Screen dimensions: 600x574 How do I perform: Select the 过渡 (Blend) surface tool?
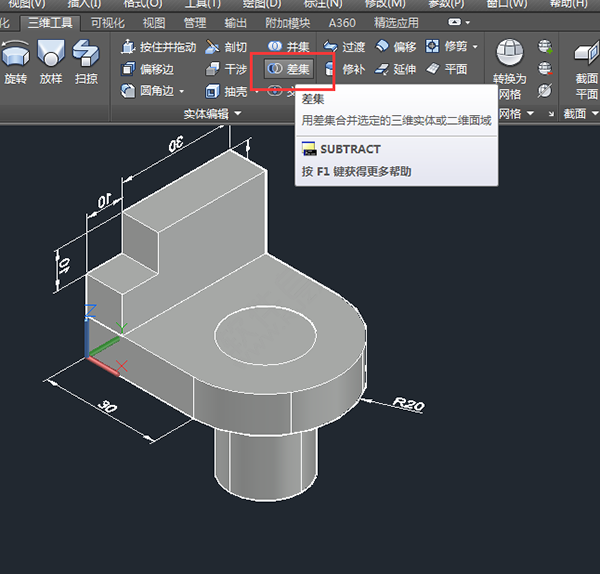coord(343,47)
